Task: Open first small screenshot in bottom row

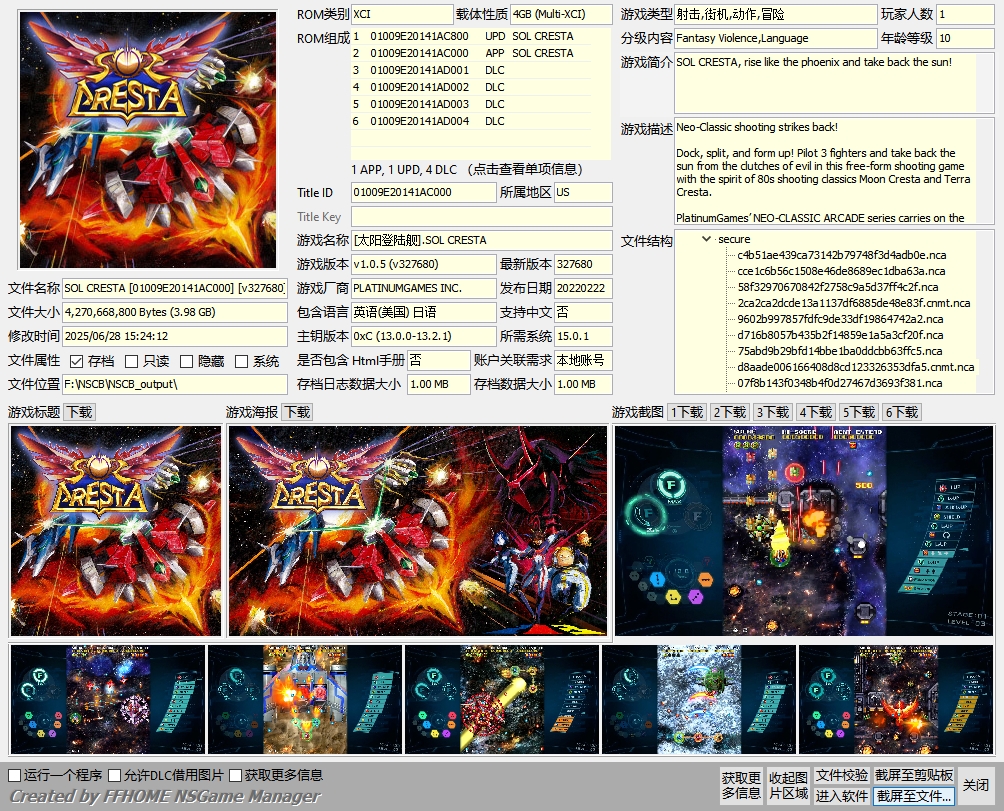Action: coord(108,699)
